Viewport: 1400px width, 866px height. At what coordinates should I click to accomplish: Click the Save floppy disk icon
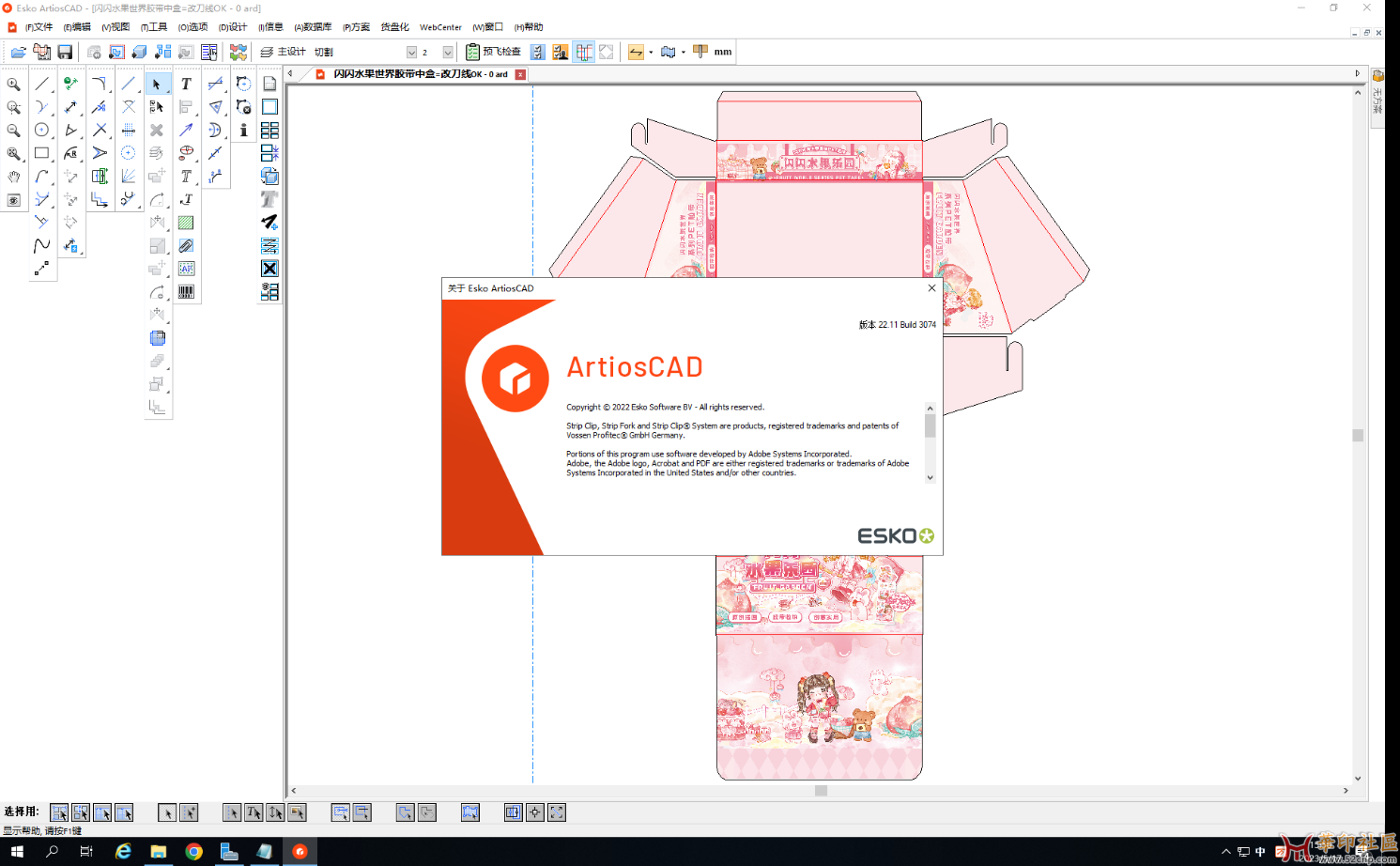65,52
